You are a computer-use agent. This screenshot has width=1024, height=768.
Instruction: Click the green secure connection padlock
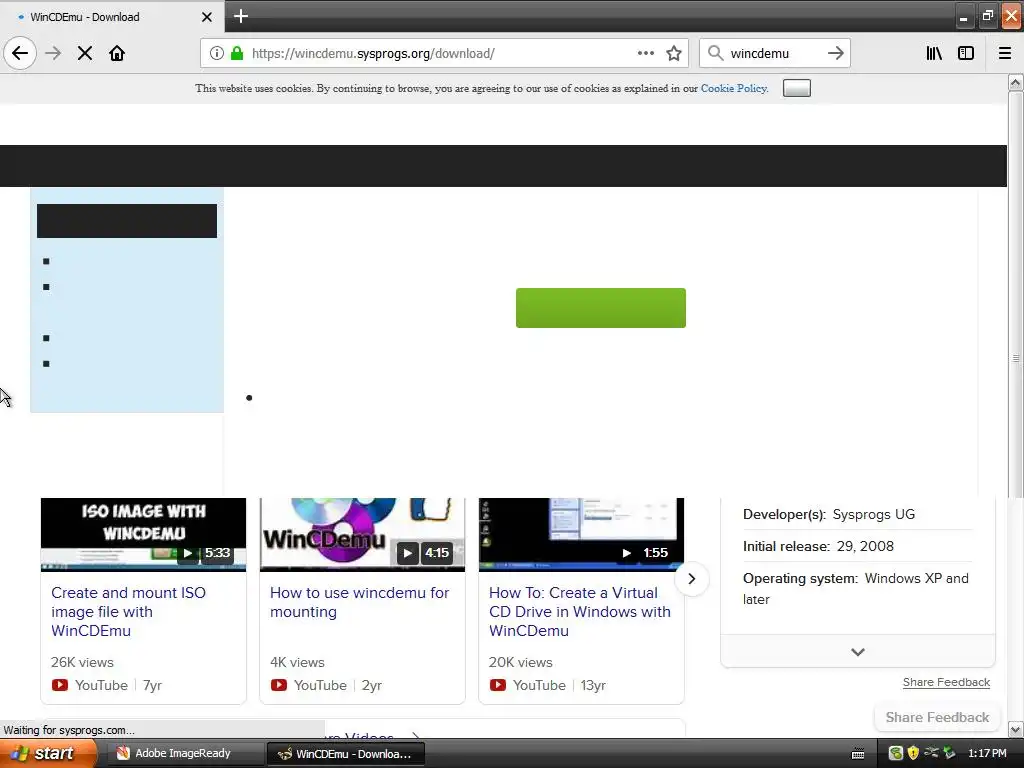click(x=237, y=53)
